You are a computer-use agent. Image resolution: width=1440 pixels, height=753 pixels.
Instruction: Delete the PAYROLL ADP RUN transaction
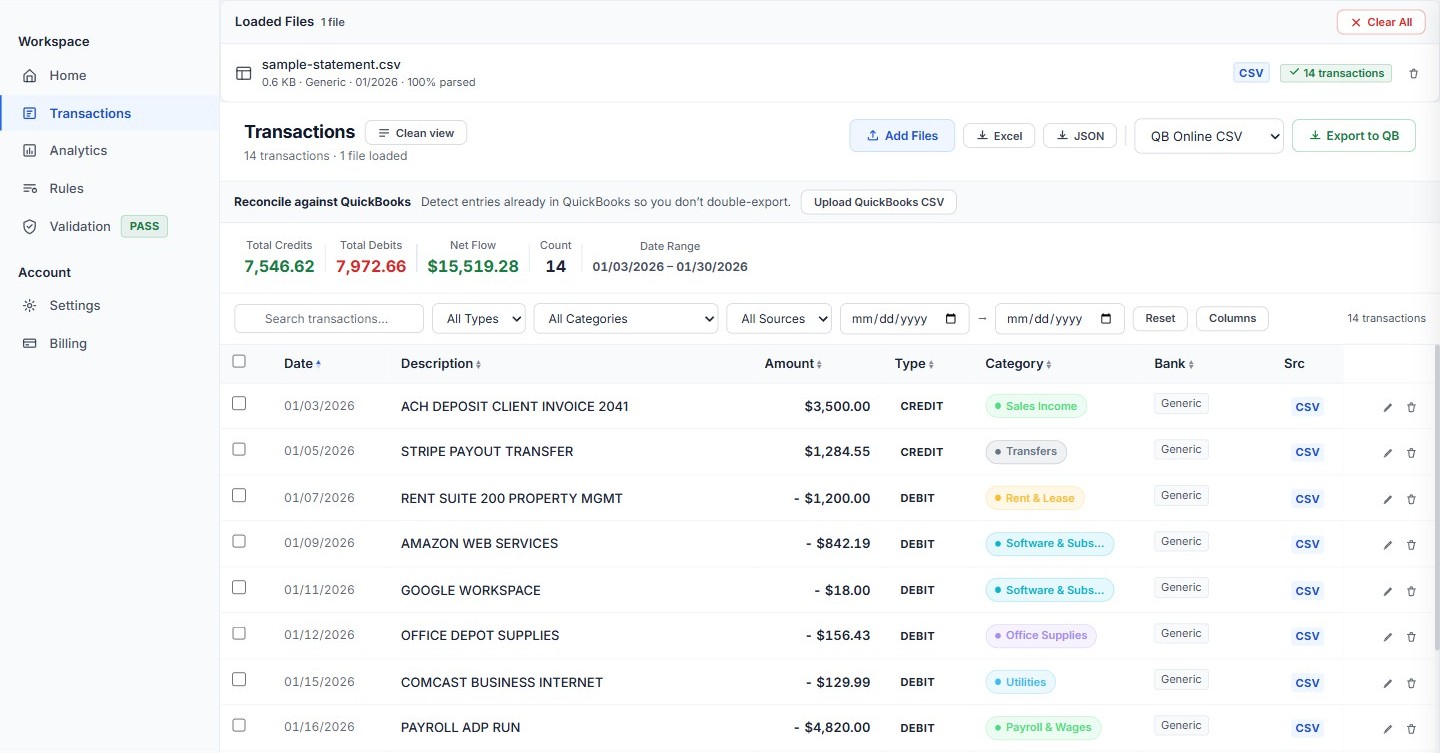tap(1411, 729)
